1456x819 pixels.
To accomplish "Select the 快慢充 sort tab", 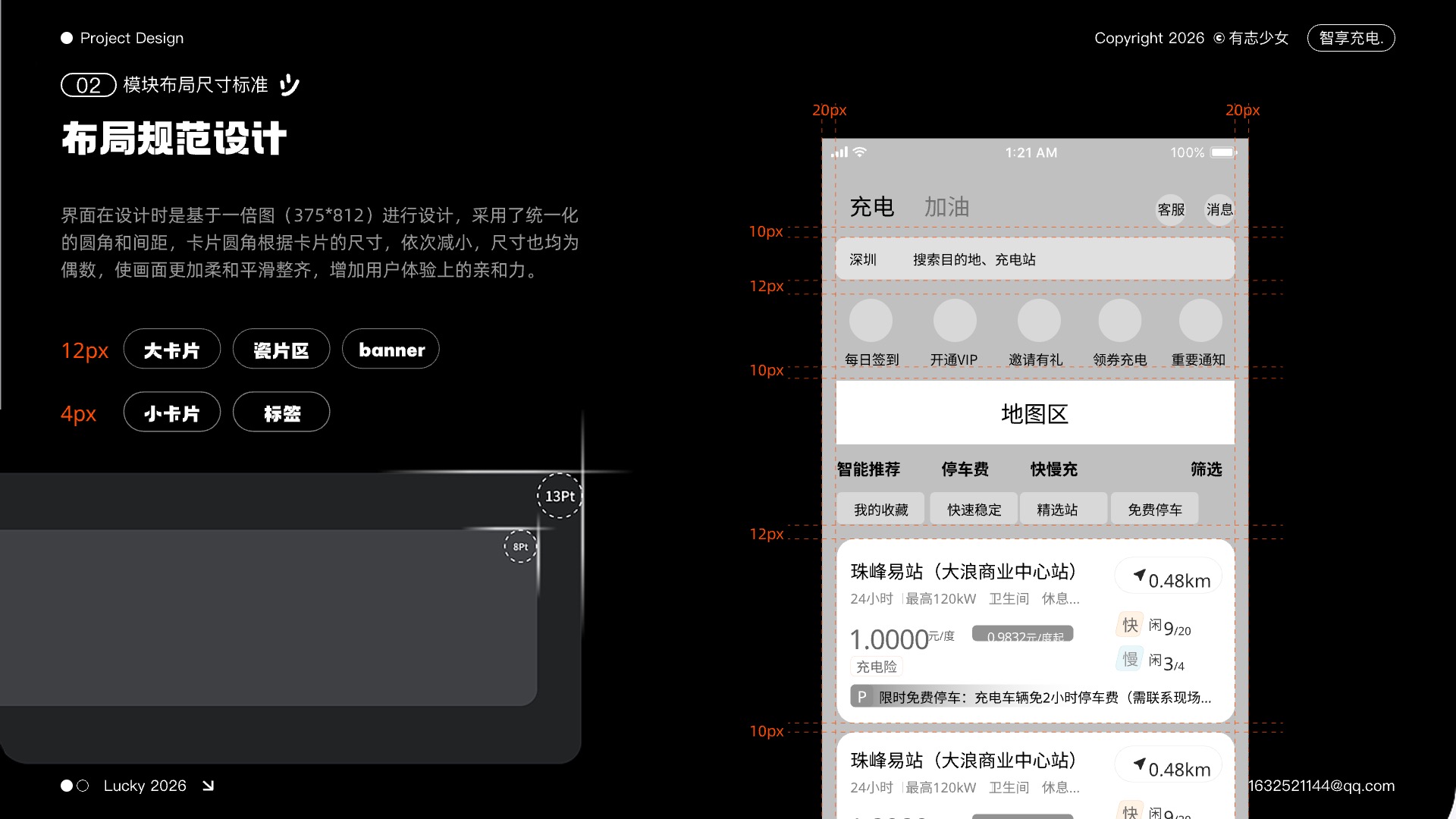I will point(1053,469).
